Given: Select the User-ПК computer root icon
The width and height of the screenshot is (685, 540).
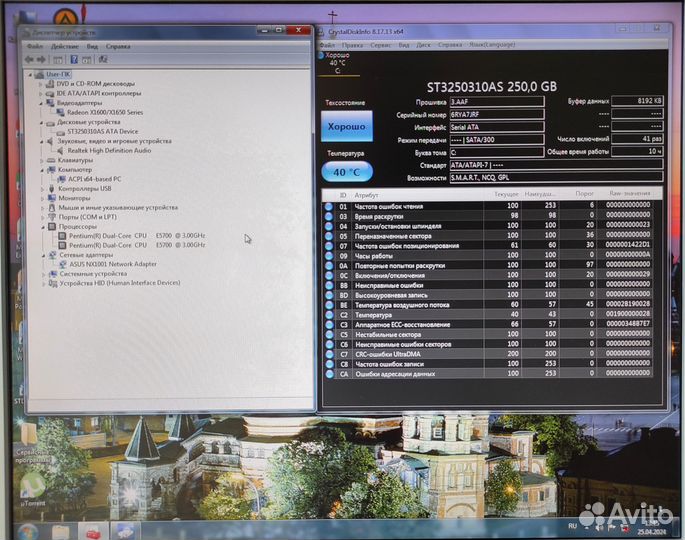Looking at the screenshot, I should (x=40, y=74).
